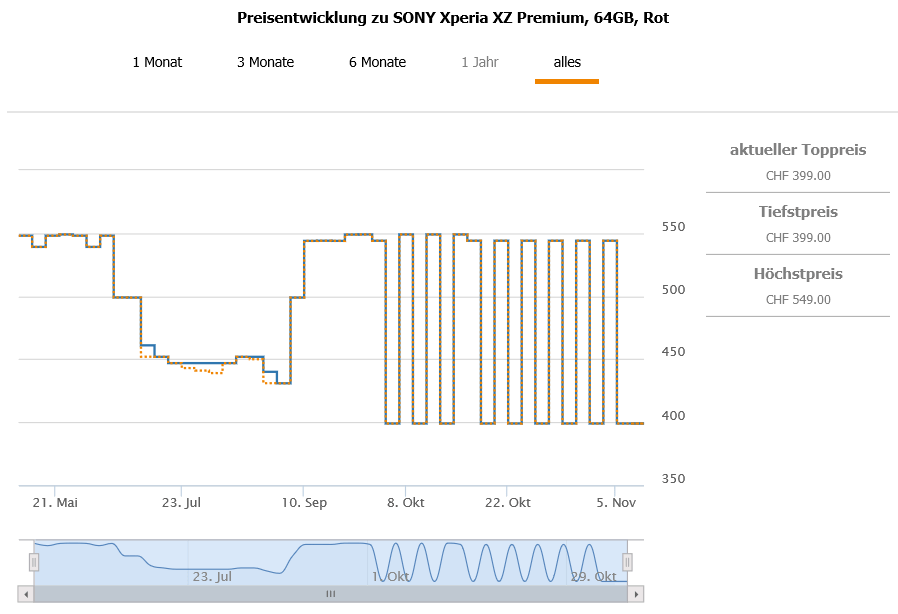Click the navigator scrollbar right arrow
This screenshot has width=898, height=614.
pyautogui.click(x=635, y=594)
